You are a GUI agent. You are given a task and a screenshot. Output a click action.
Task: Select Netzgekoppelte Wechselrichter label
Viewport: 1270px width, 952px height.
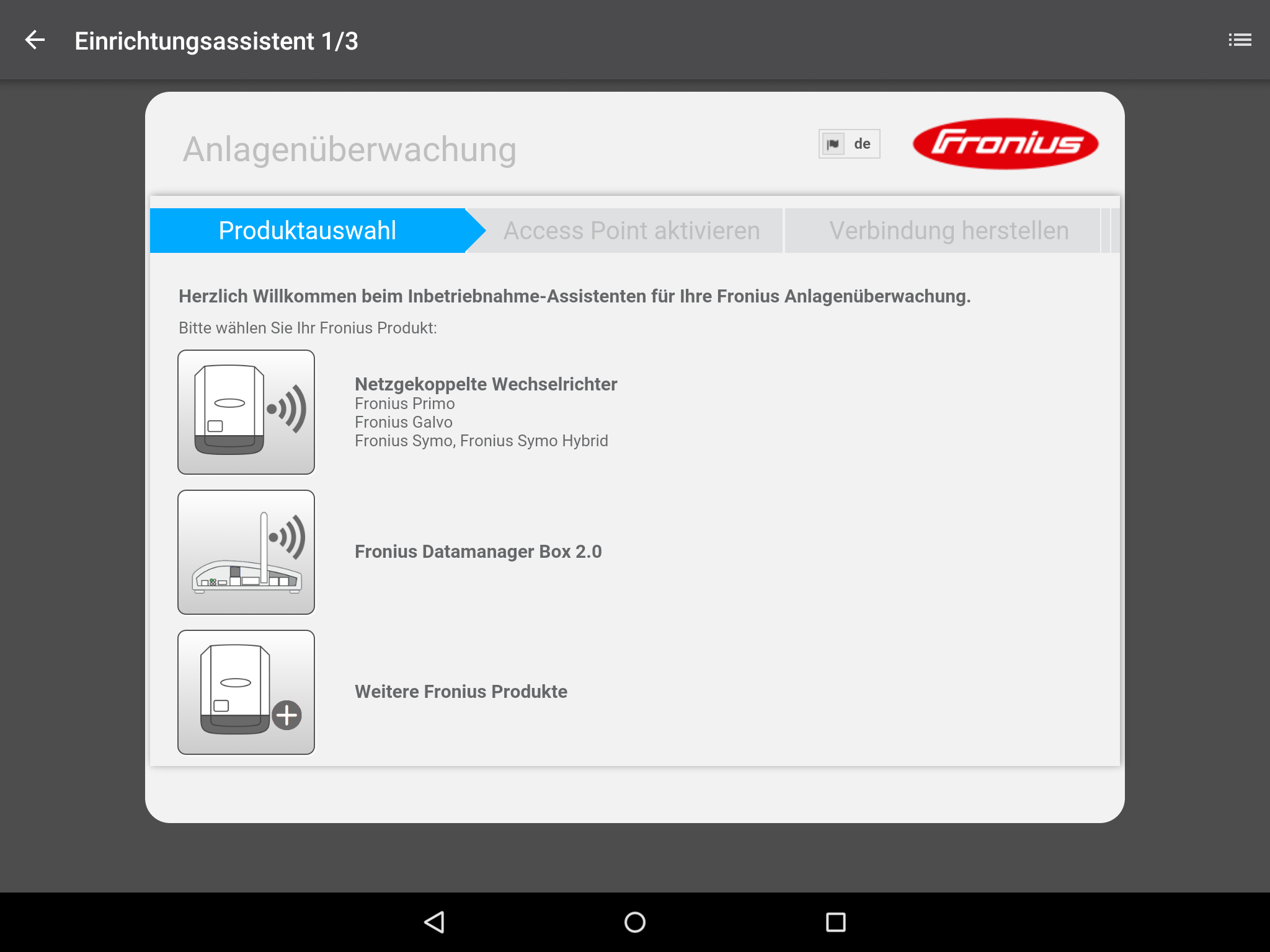(486, 384)
